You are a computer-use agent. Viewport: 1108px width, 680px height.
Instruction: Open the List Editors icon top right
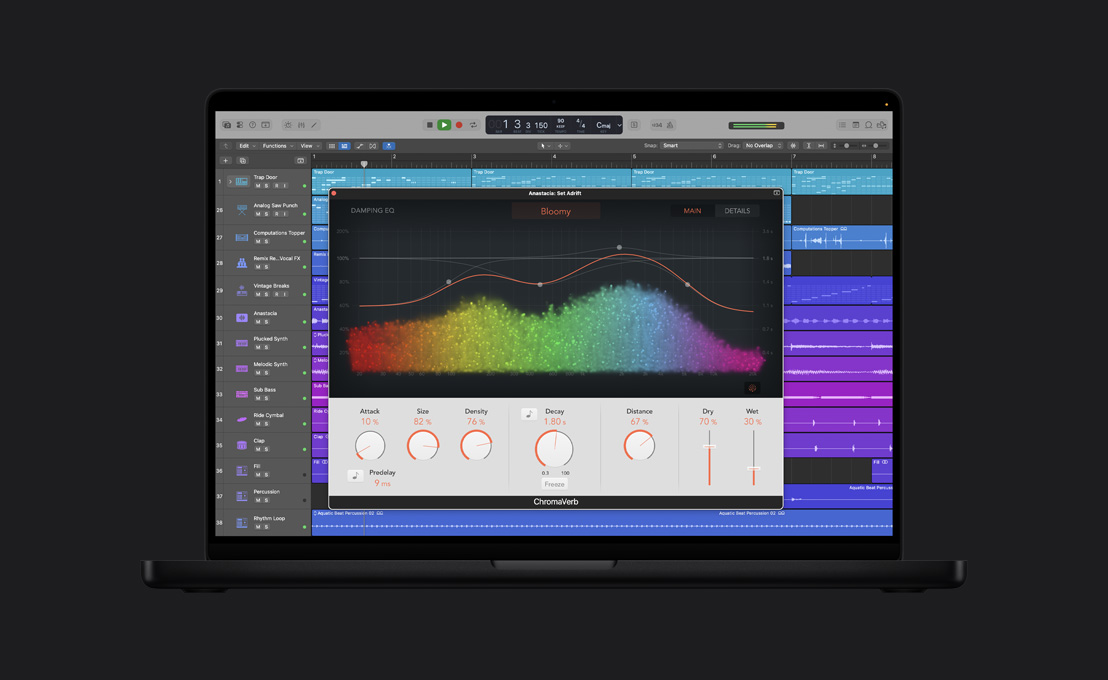840,124
